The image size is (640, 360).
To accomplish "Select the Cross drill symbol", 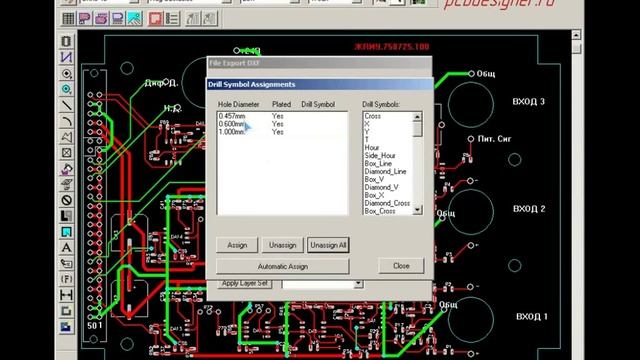I will click(x=372, y=116).
